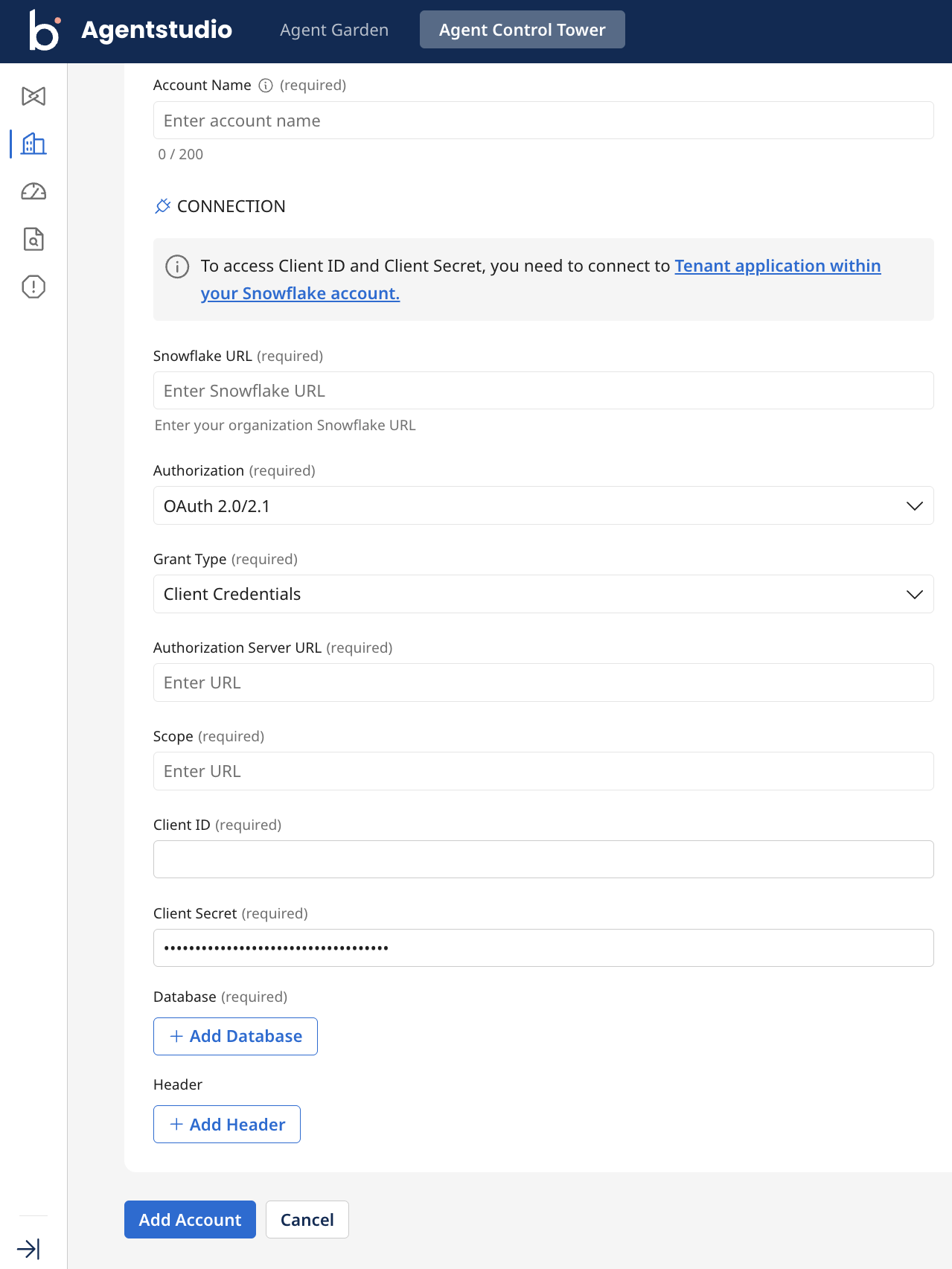Click the Add Header button
952x1269 pixels.
coord(226,1124)
